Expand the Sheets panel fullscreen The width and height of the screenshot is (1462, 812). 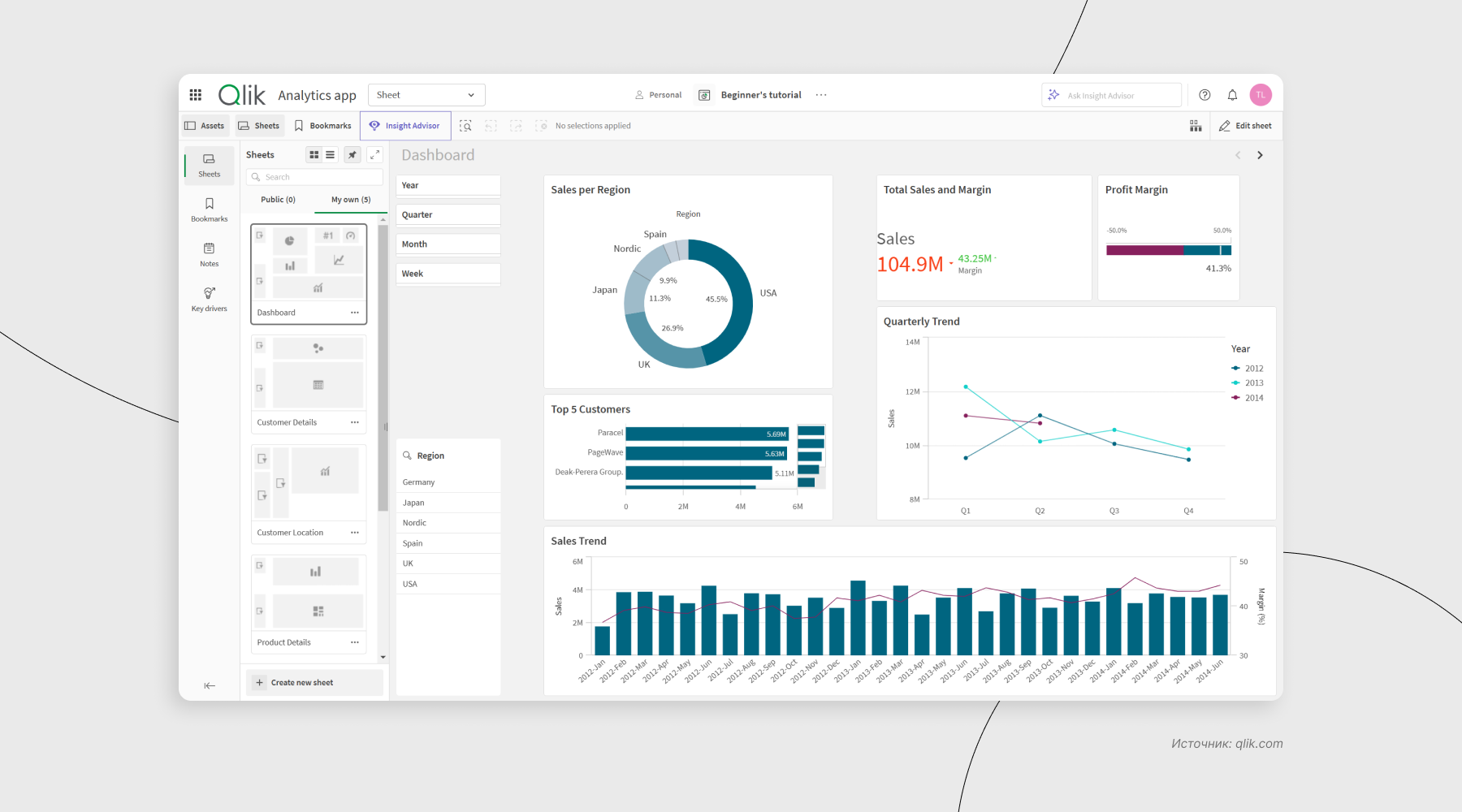click(x=374, y=154)
